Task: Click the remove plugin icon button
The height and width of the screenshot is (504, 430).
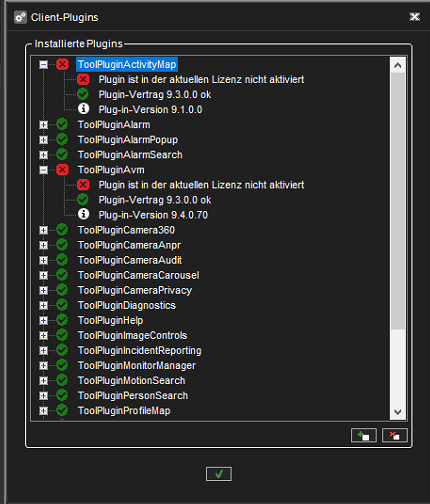Action: [395, 435]
